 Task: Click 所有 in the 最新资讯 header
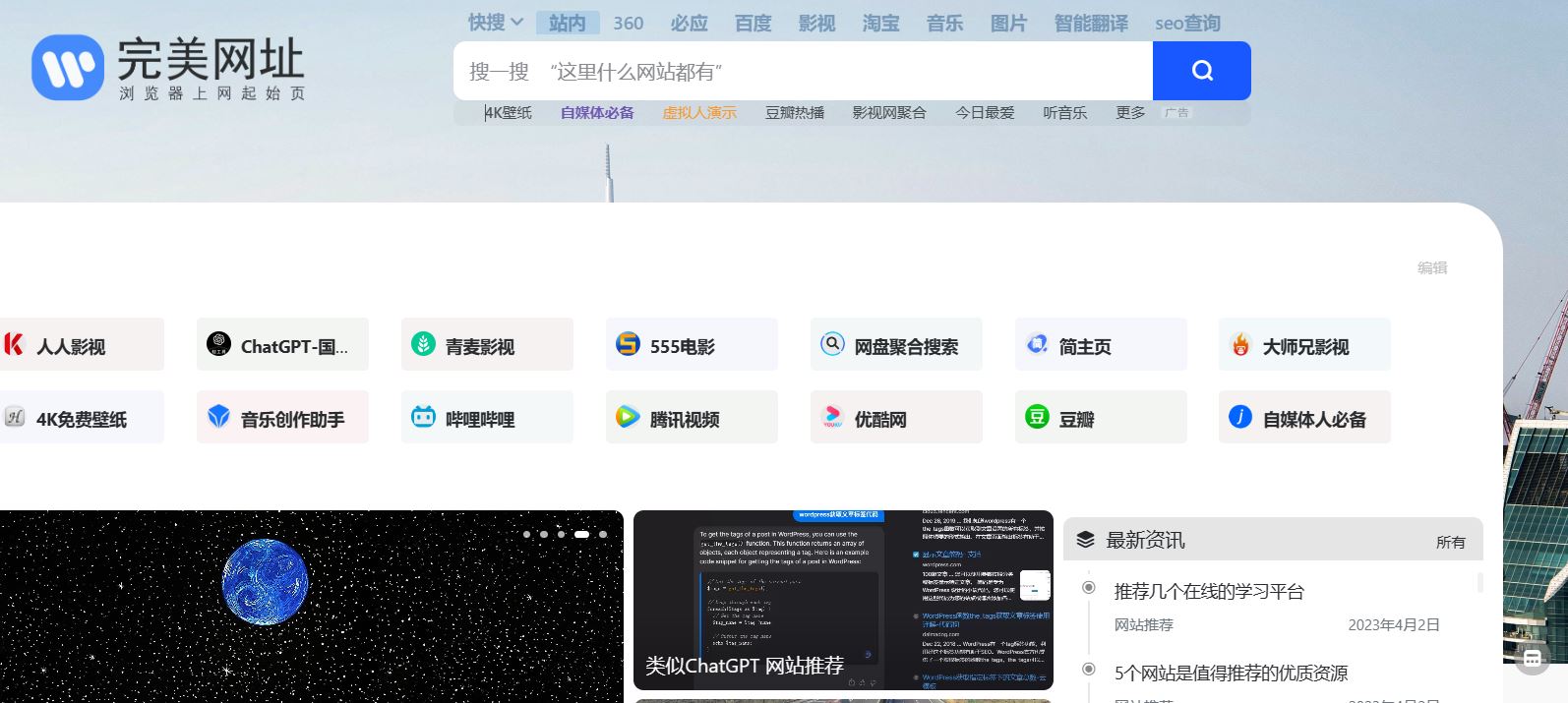(1450, 542)
